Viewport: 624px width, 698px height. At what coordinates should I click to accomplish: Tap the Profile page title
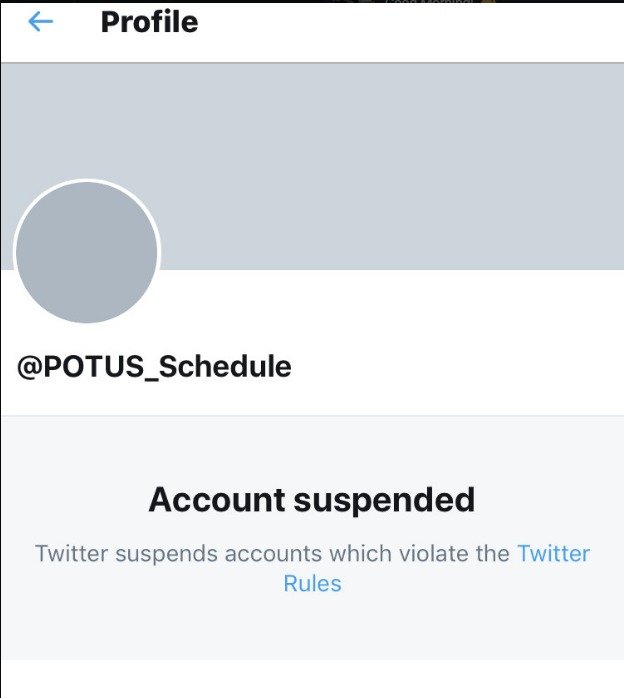(x=149, y=22)
